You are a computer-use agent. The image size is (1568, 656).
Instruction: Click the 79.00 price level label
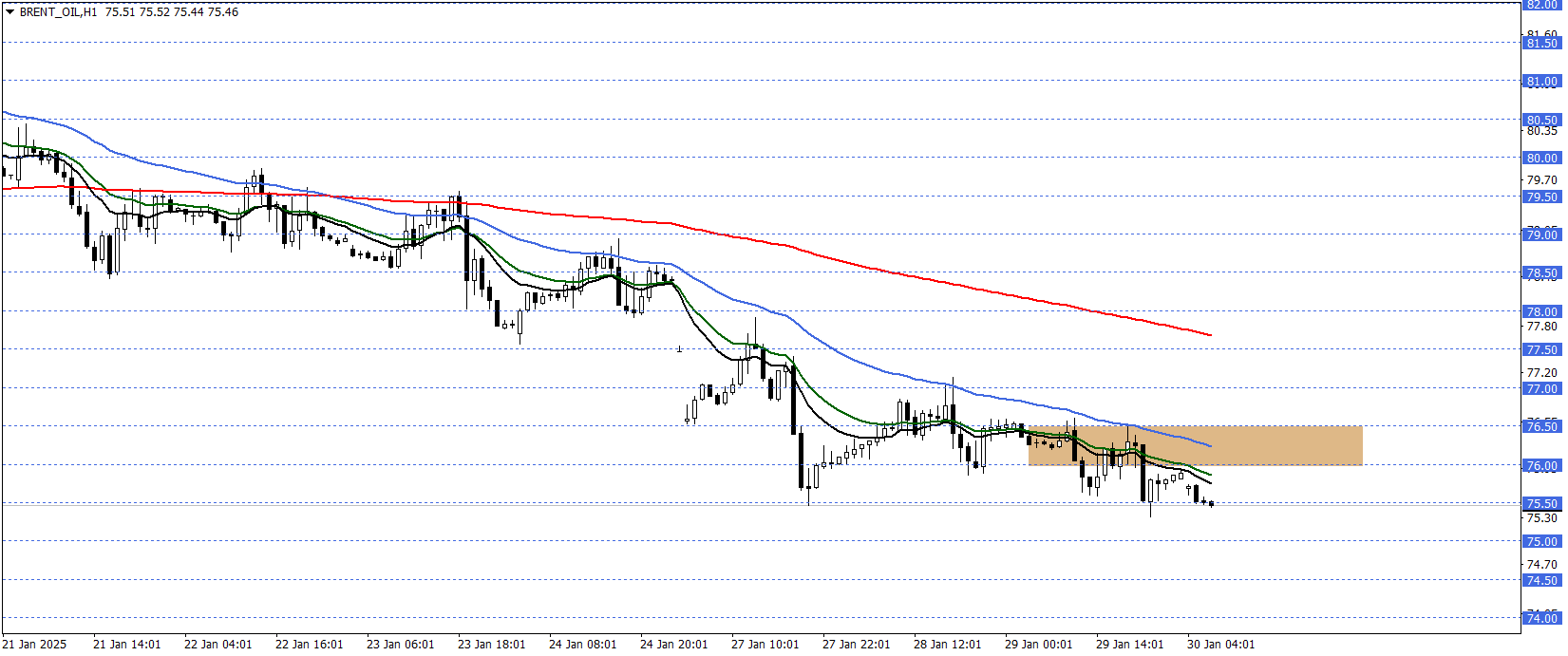coord(1541,235)
